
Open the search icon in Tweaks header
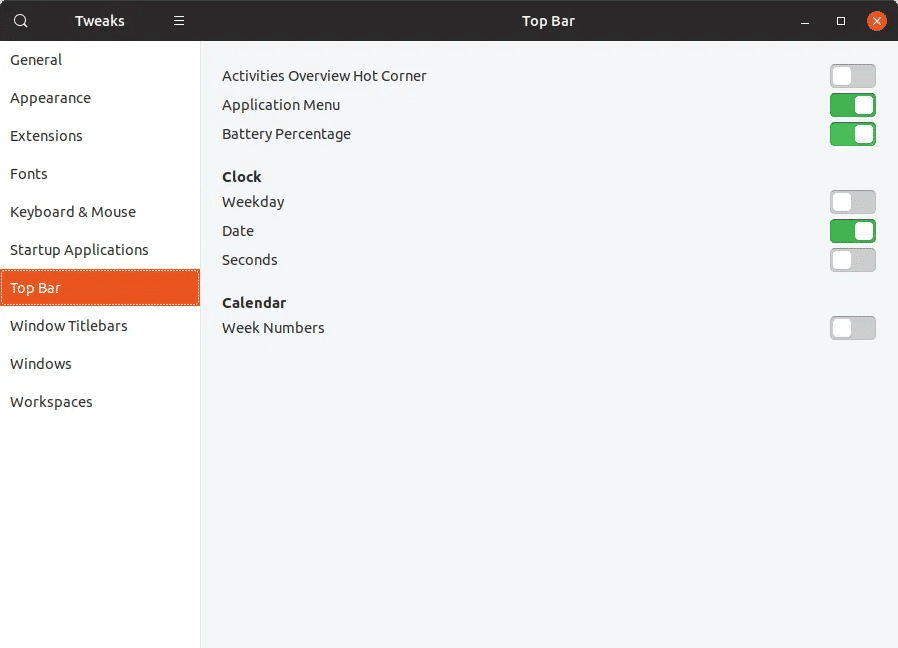tap(21, 21)
